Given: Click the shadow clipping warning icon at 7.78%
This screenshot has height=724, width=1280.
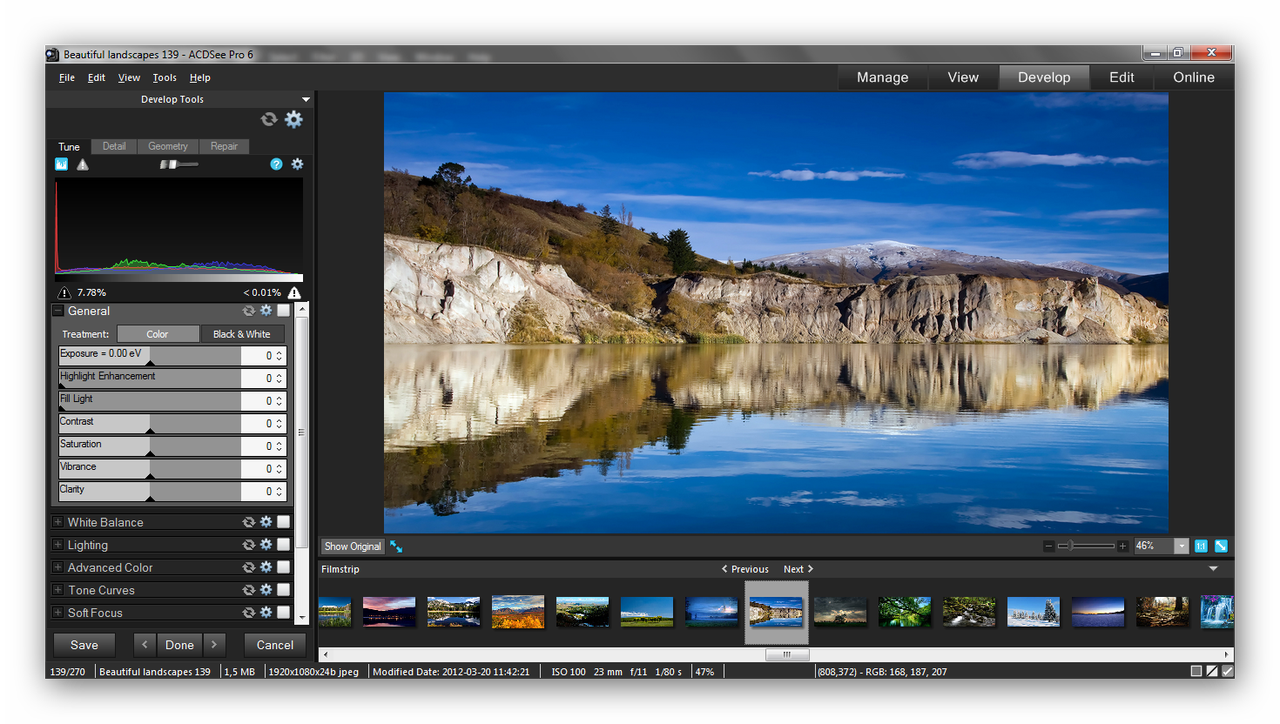Looking at the screenshot, I should [x=65, y=292].
